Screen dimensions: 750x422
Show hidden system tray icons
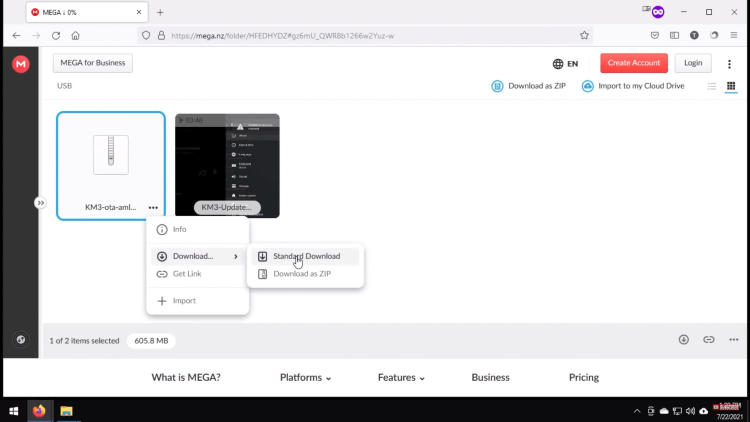tap(637, 411)
